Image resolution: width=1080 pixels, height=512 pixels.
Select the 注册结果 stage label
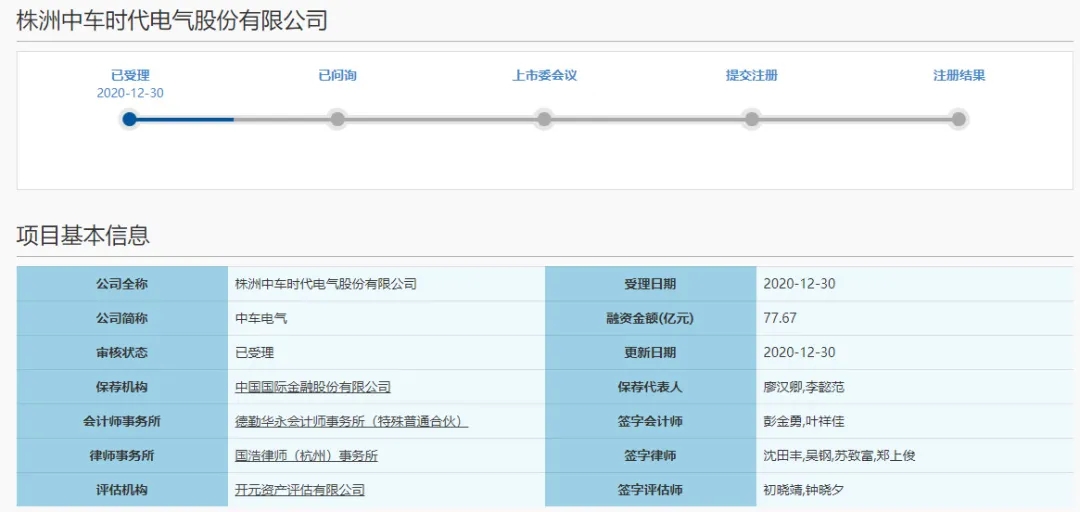tap(959, 76)
